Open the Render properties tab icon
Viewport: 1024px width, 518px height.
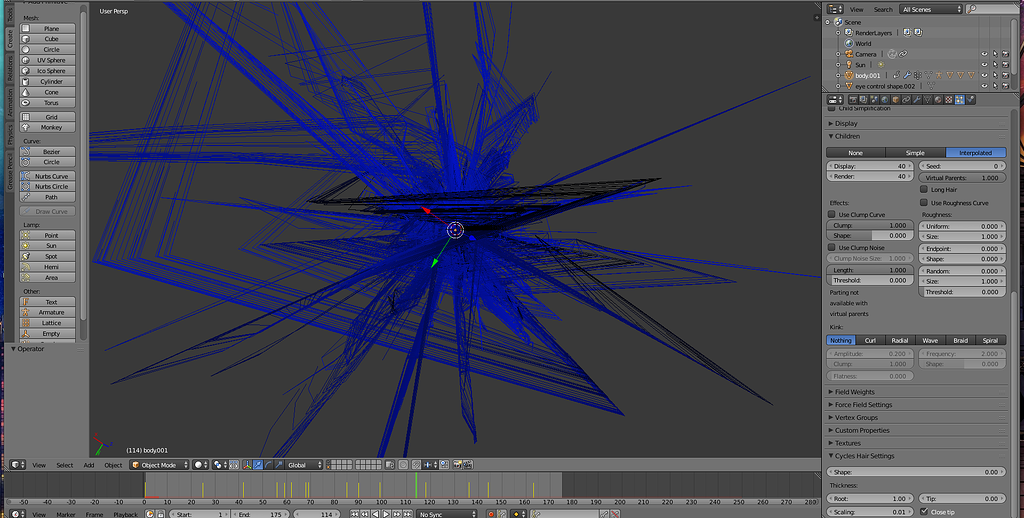pos(854,99)
